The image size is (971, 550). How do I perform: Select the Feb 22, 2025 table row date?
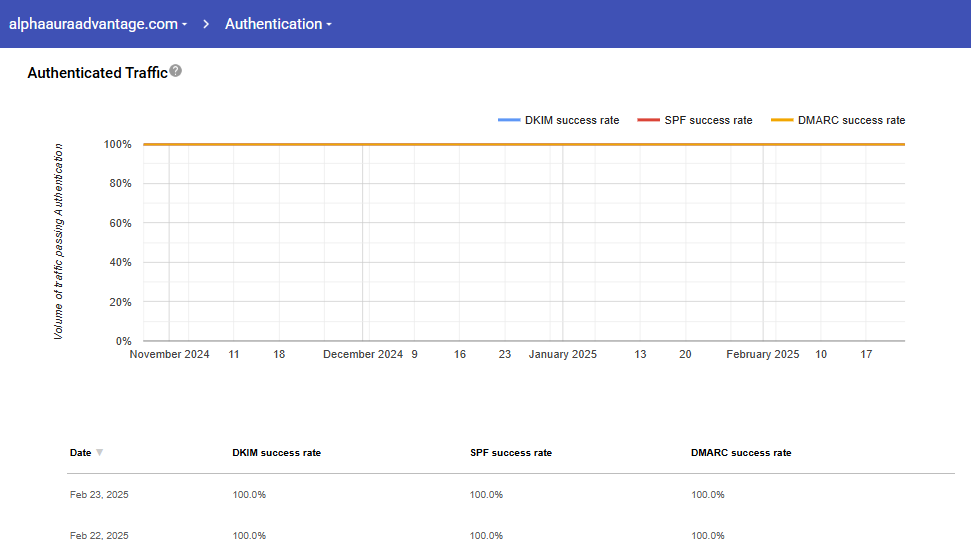(x=99, y=536)
